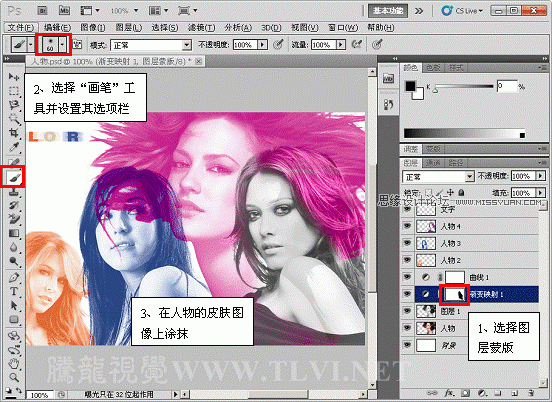Screen dimensions: 552x402
Task: Create a new layer icon
Action: click(514, 392)
